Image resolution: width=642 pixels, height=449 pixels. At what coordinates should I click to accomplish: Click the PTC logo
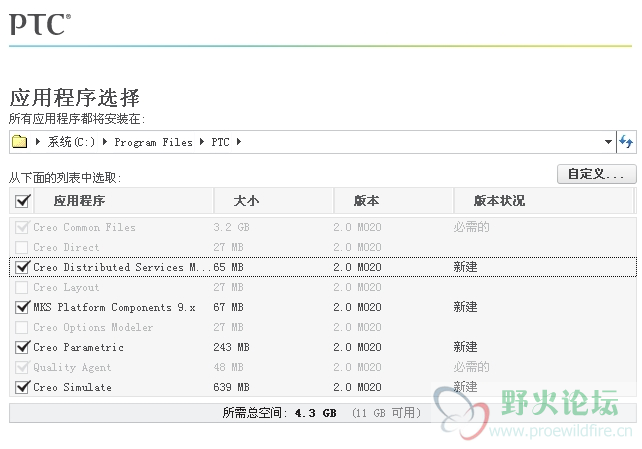pos(40,24)
